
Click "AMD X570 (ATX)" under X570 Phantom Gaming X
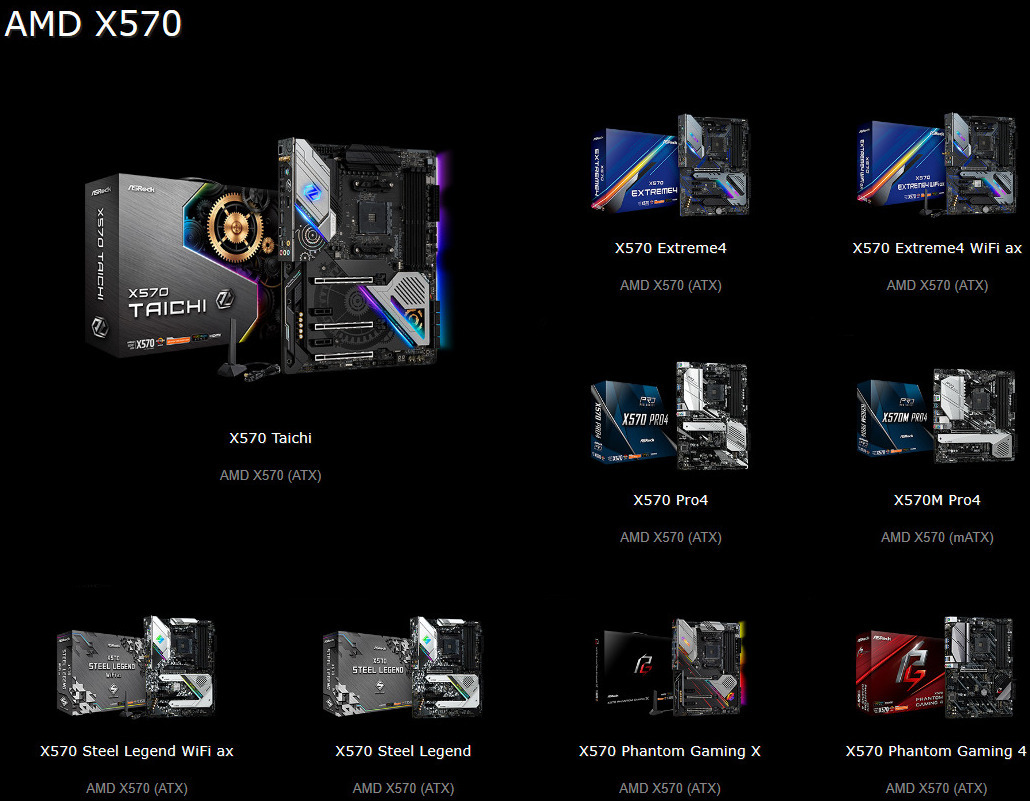[670, 788]
